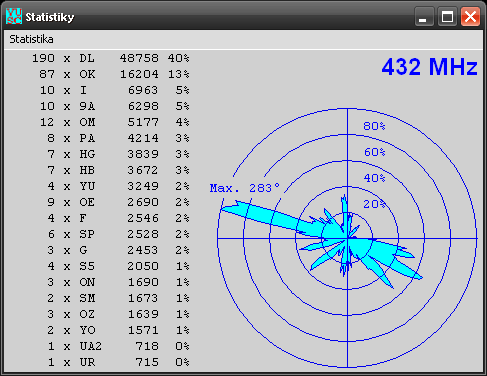Viewport: 487px width, 376px height.
Task: Click the 60% ring label
Action: point(374,152)
